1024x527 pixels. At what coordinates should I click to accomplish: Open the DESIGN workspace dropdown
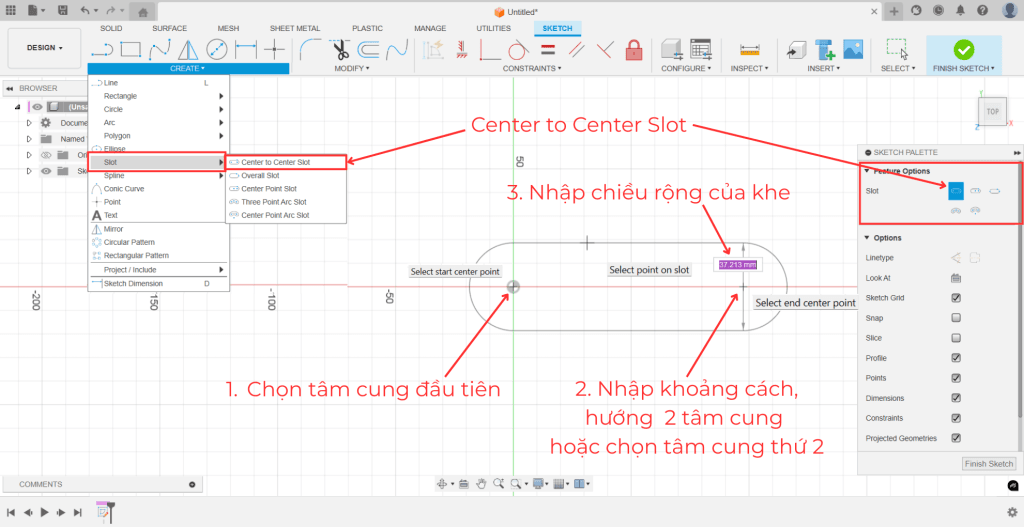click(44, 48)
